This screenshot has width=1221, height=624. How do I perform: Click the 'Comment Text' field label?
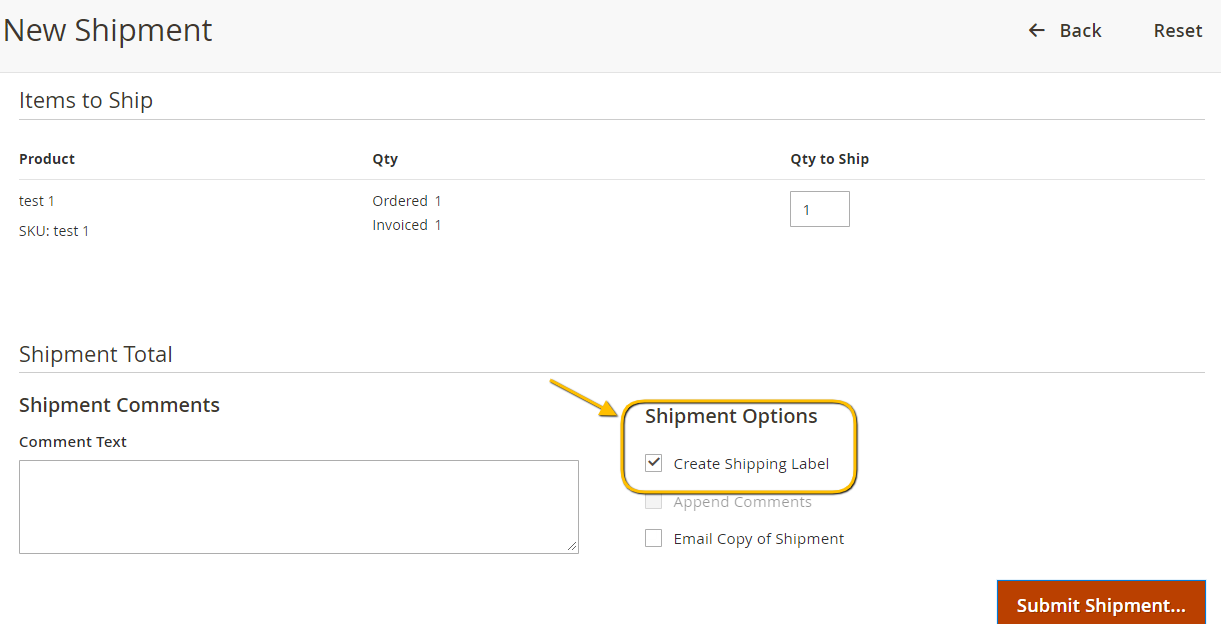(73, 442)
